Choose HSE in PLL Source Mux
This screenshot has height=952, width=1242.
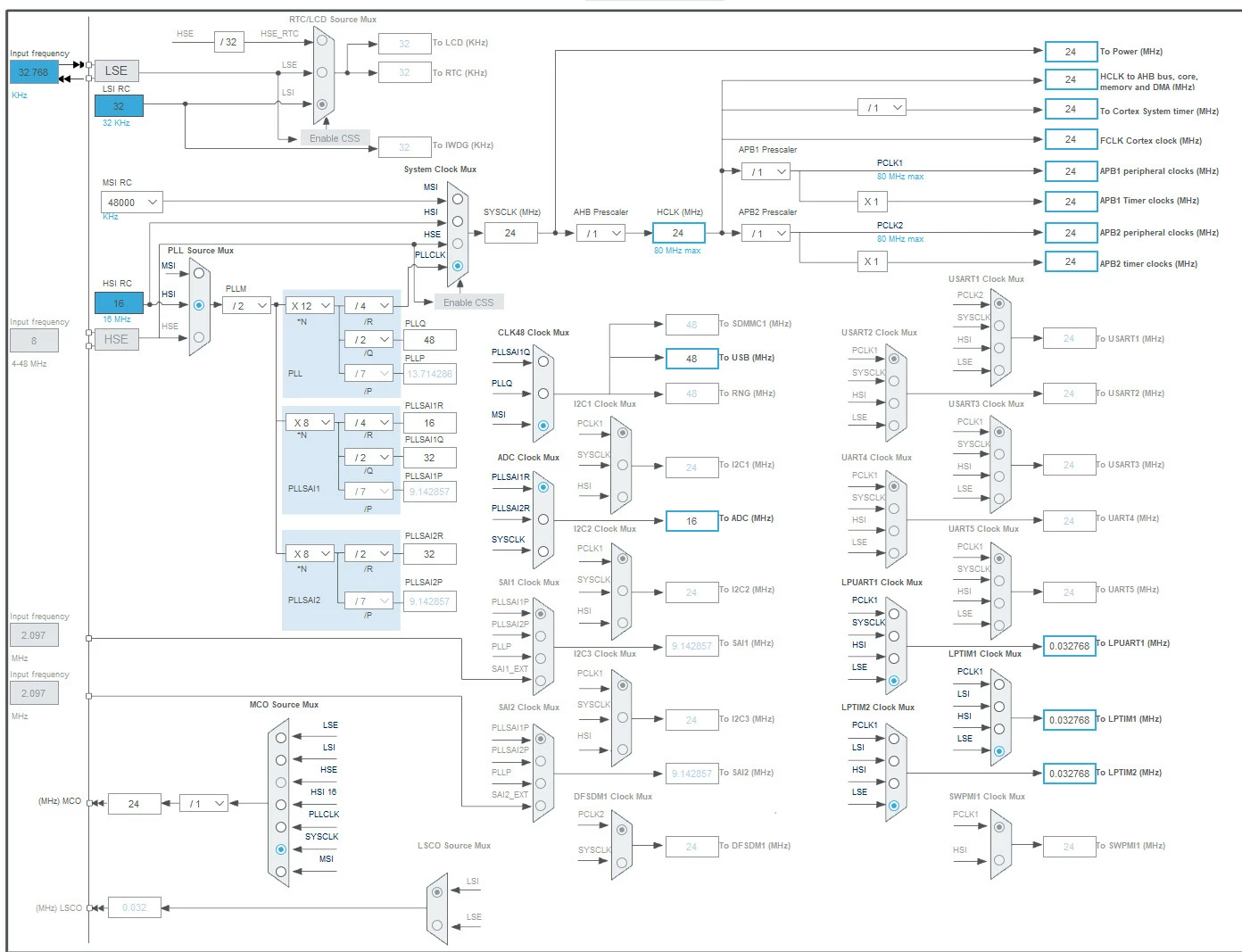tap(199, 337)
